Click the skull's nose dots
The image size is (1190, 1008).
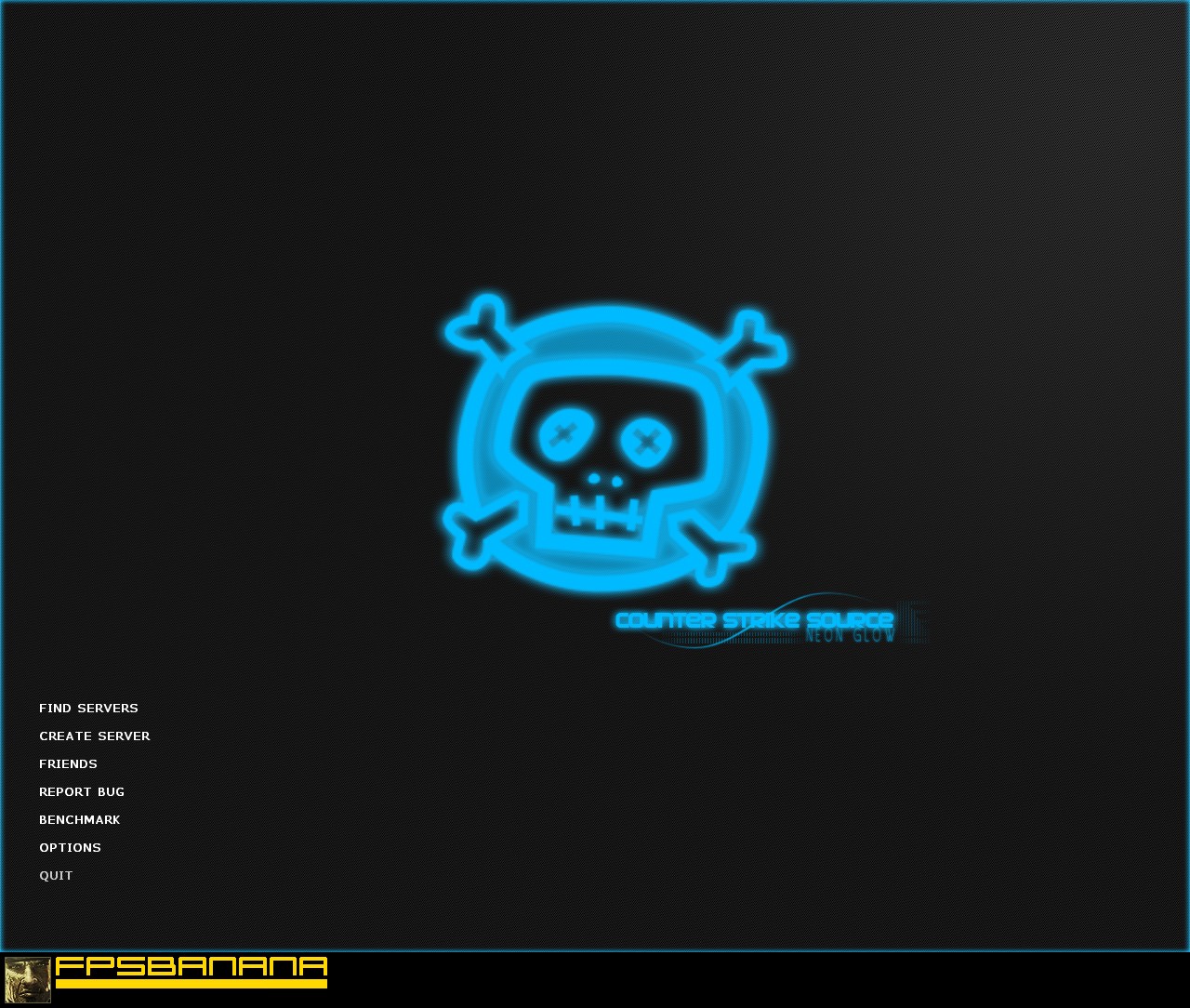coord(605,480)
